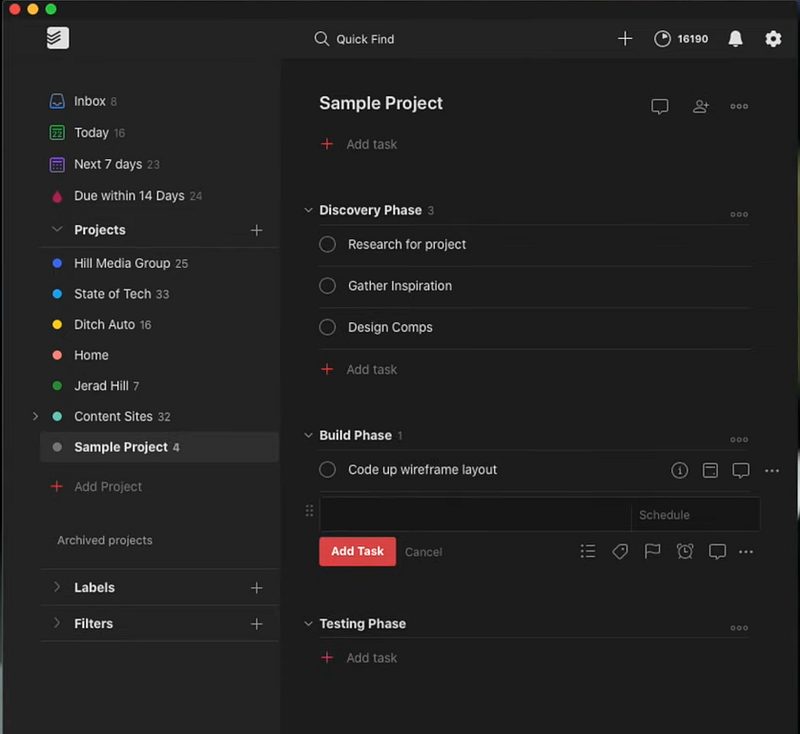Screen dimensions: 800x734
Task: Click red Add Task button
Action: pyautogui.click(x=357, y=551)
